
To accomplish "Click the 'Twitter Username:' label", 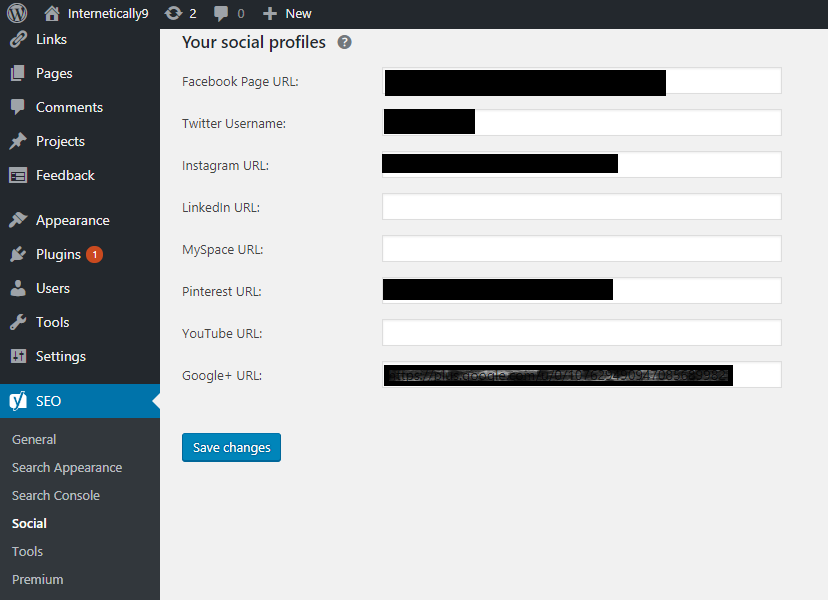I will 234,124.
